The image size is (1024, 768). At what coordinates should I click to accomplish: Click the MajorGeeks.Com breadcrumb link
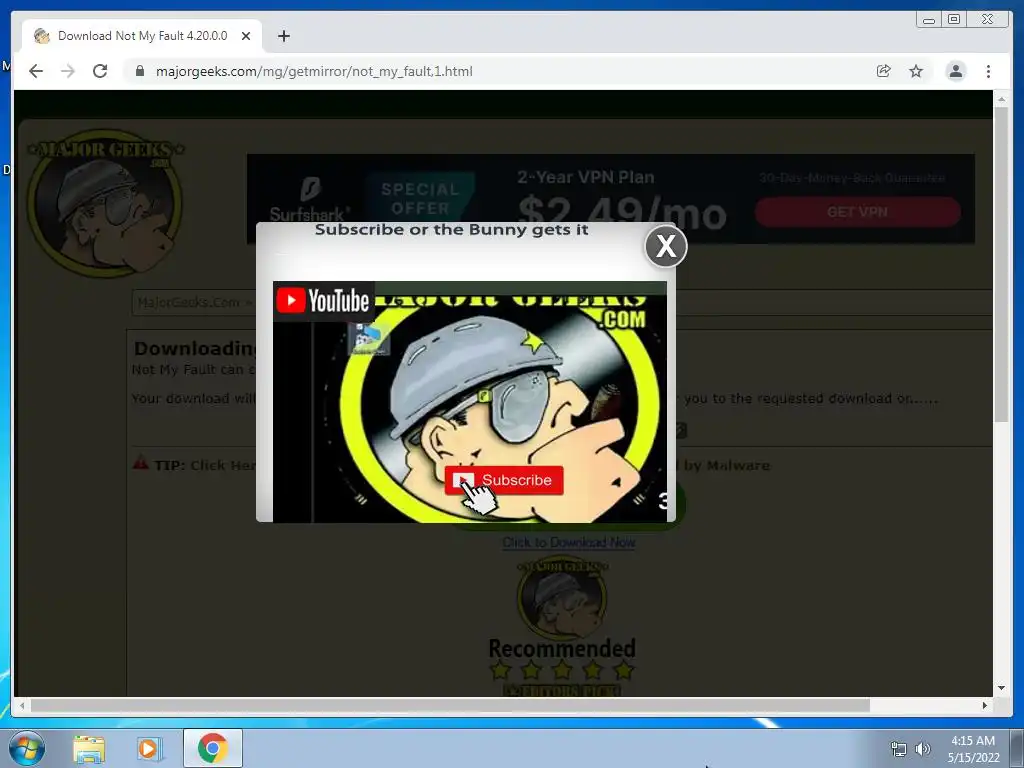point(189,302)
